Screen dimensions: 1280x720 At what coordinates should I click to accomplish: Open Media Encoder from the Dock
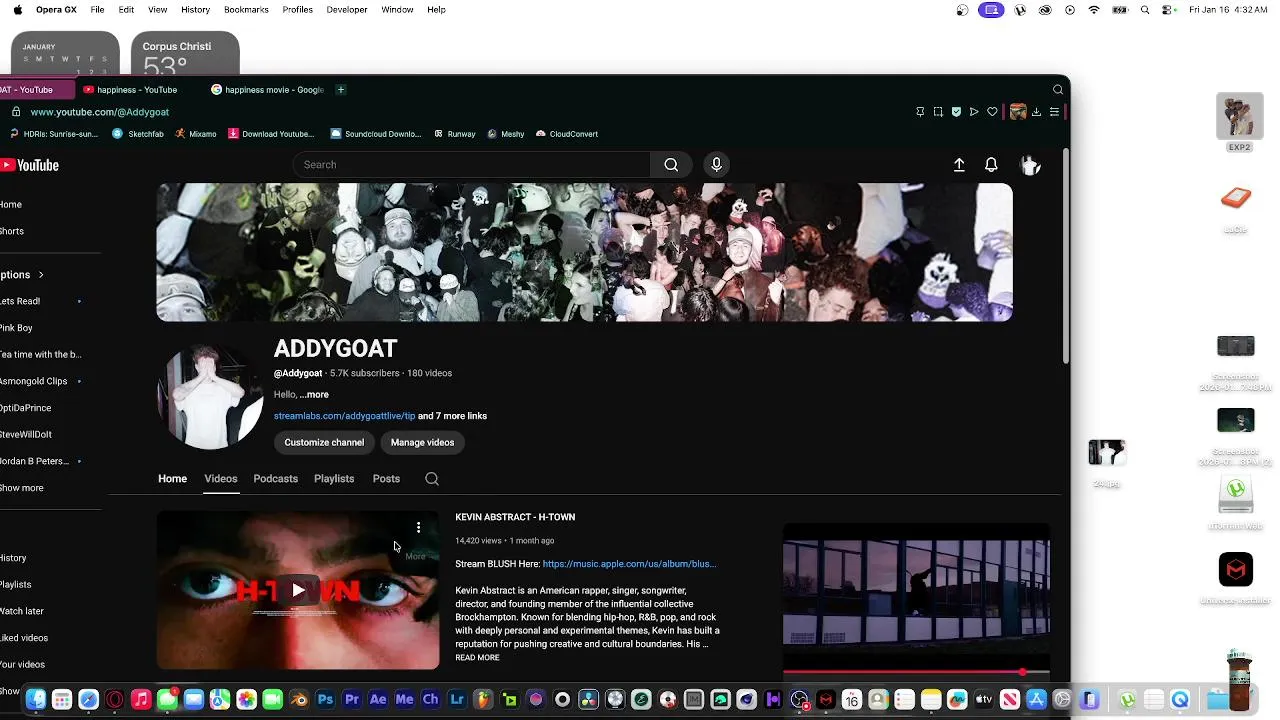[404, 700]
